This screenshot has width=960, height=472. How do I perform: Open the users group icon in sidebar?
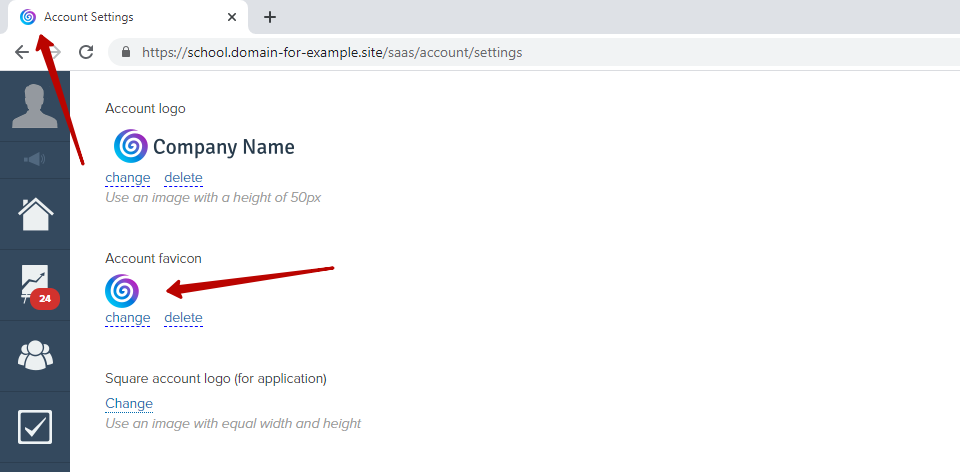(x=36, y=355)
